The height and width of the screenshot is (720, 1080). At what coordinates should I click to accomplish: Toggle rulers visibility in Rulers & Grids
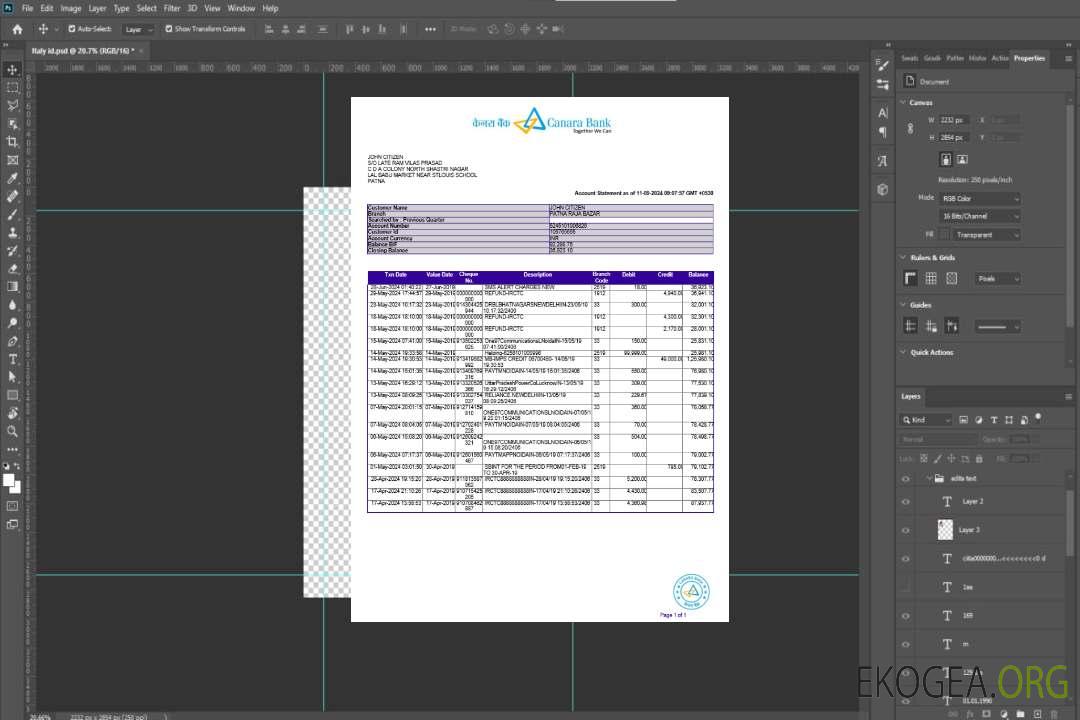tap(911, 278)
